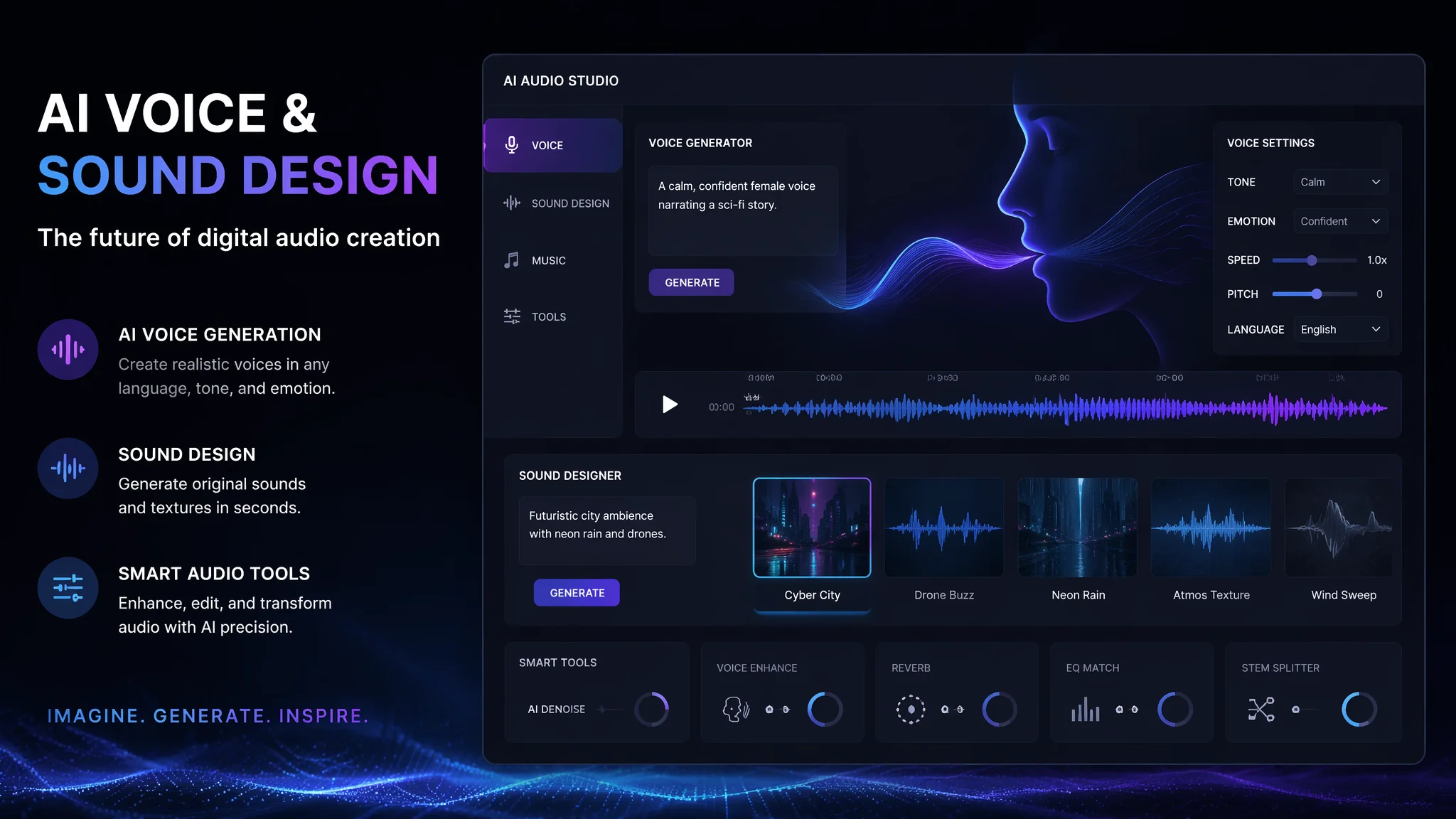Click the AI Voice Generation feature icon

(x=68, y=349)
